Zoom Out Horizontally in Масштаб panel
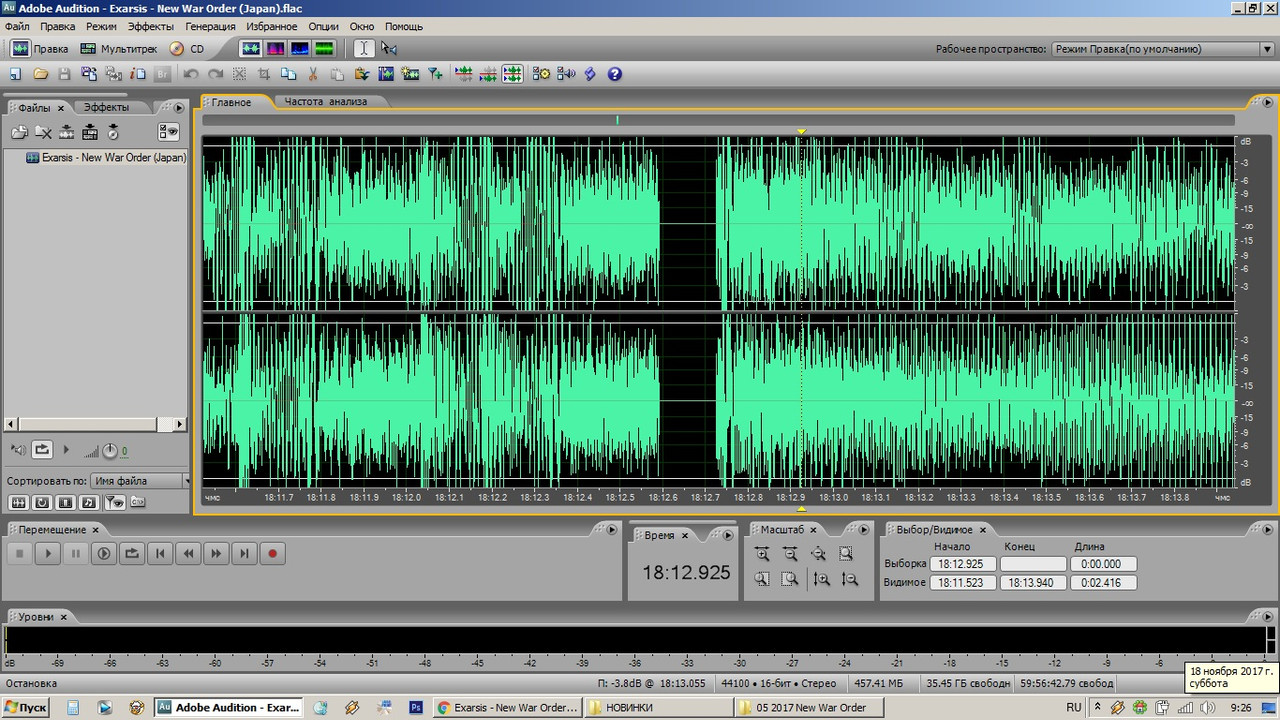The image size is (1280, 720). (x=790, y=554)
